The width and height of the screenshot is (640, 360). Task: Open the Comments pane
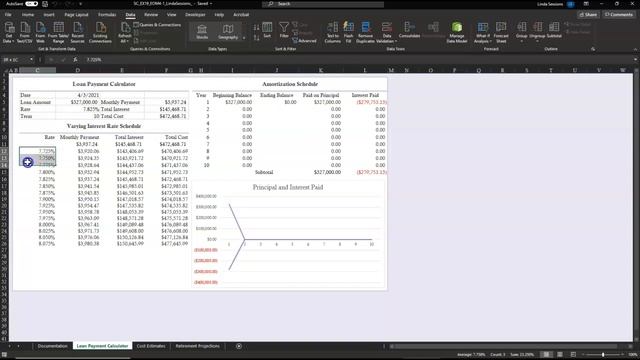coord(618,15)
